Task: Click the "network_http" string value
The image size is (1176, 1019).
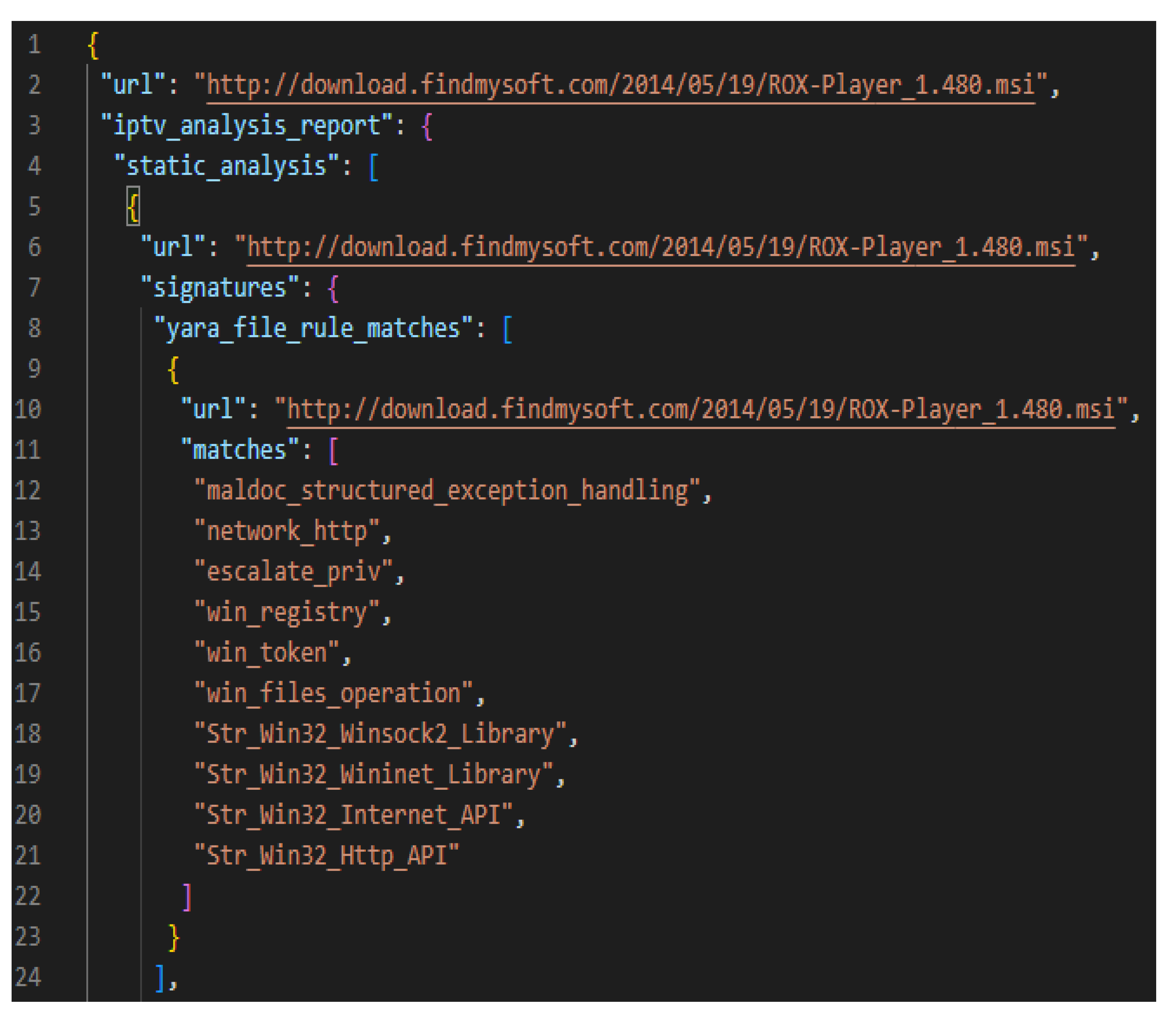Action: pyautogui.click(x=286, y=531)
